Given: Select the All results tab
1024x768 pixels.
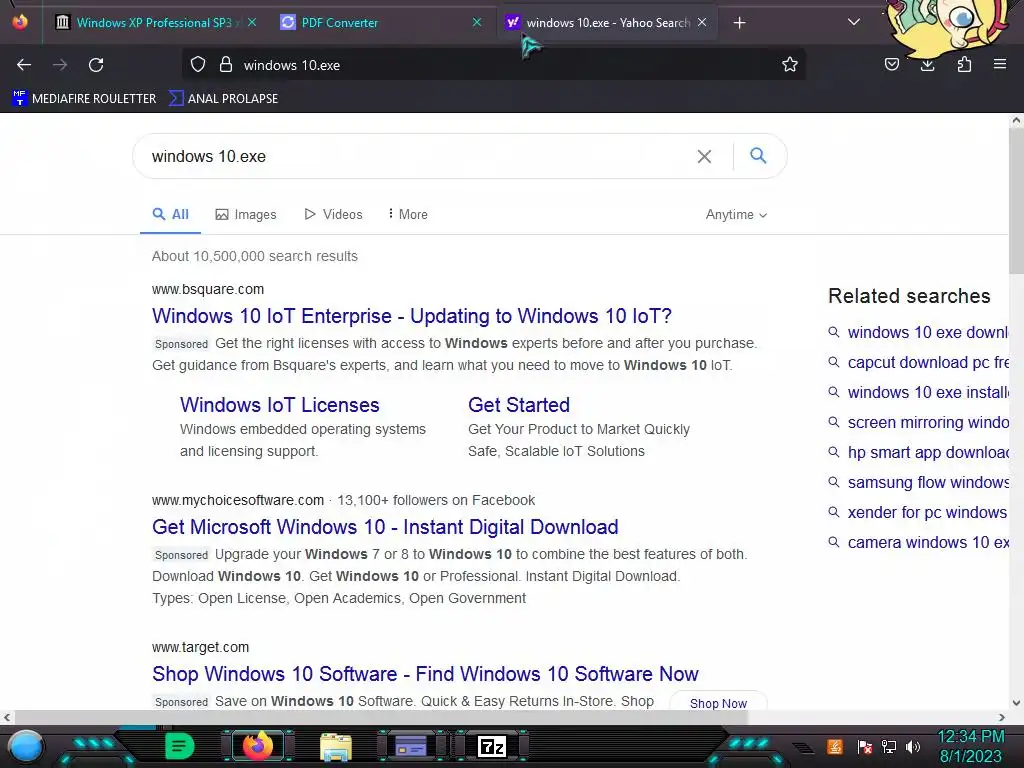Looking at the screenshot, I should point(170,214).
